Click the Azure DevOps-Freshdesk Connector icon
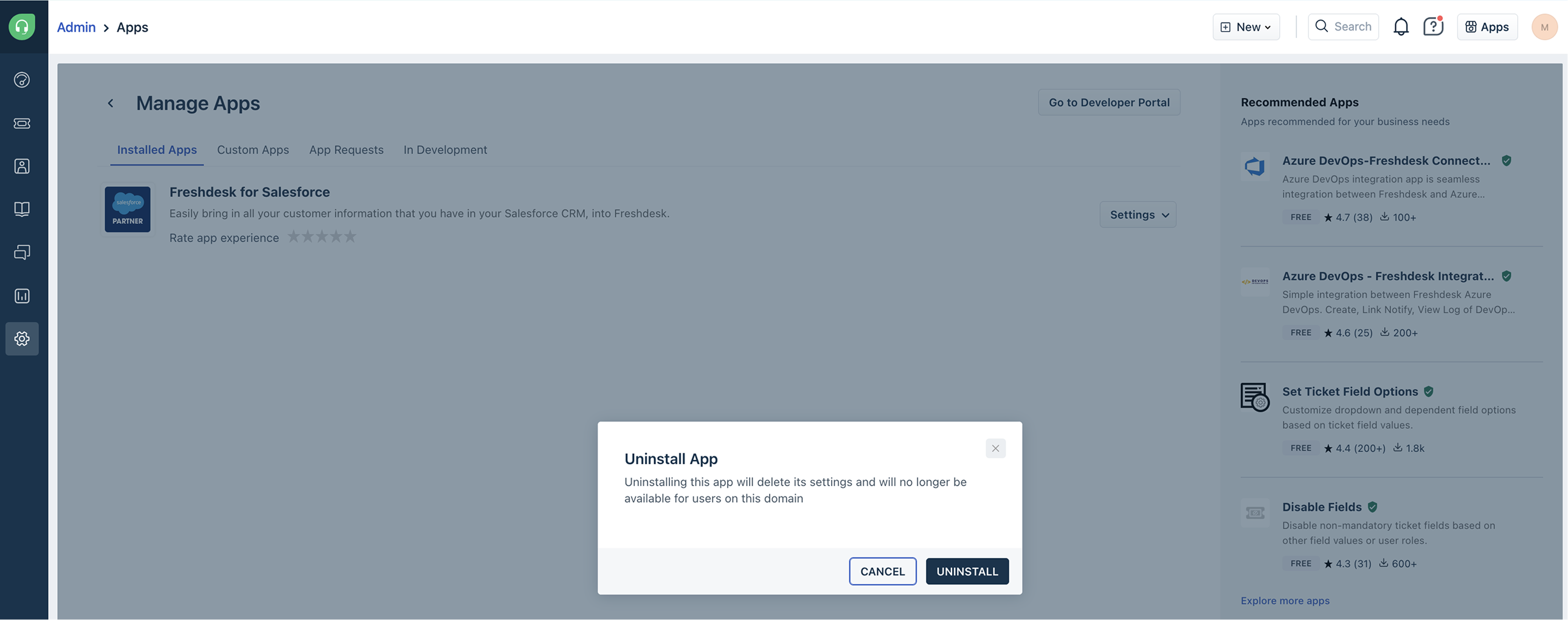The height and width of the screenshot is (620, 1568). (x=1254, y=166)
